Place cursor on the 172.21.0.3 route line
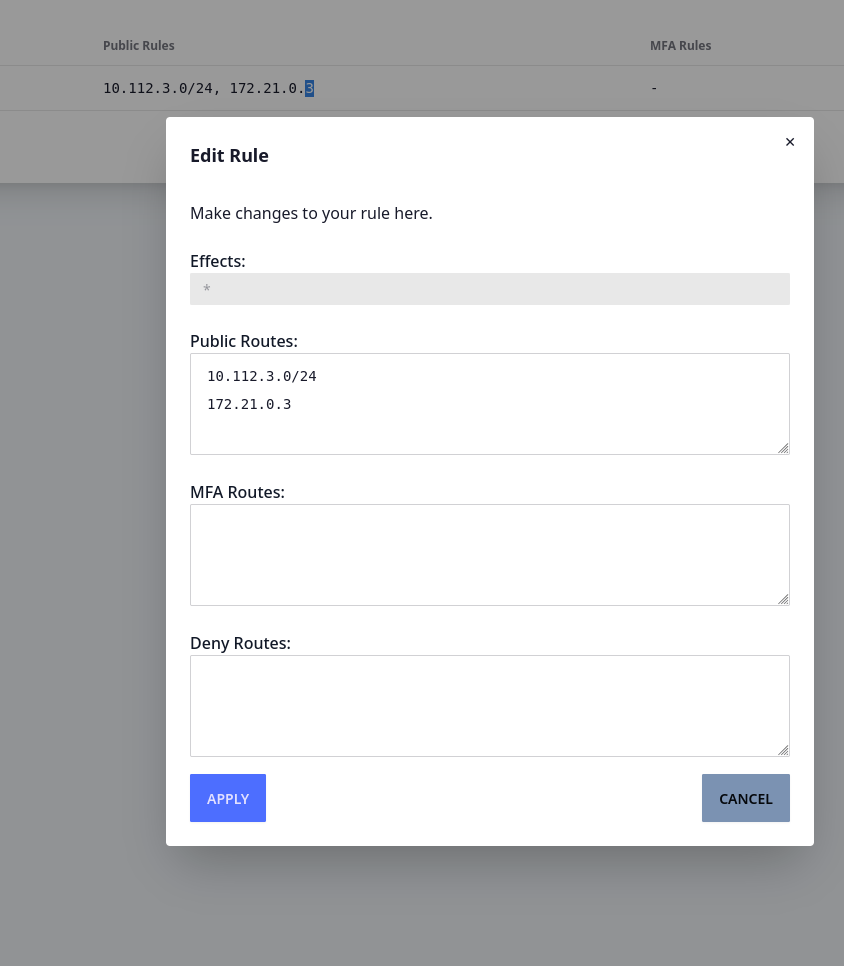The image size is (844, 966). (x=249, y=405)
